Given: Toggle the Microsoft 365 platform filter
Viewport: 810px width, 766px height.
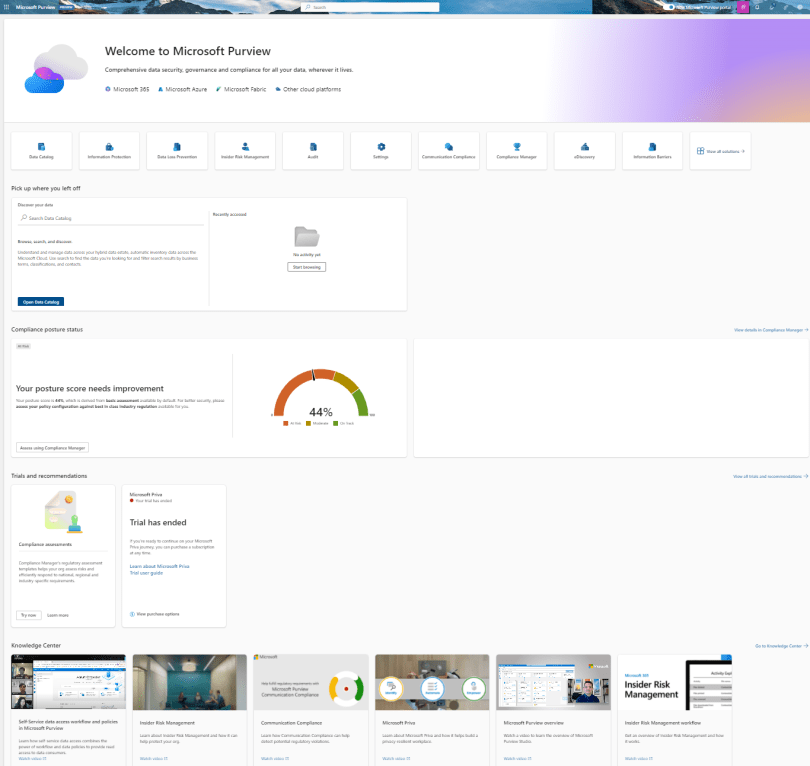Looking at the screenshot, I should coord(130,89).
